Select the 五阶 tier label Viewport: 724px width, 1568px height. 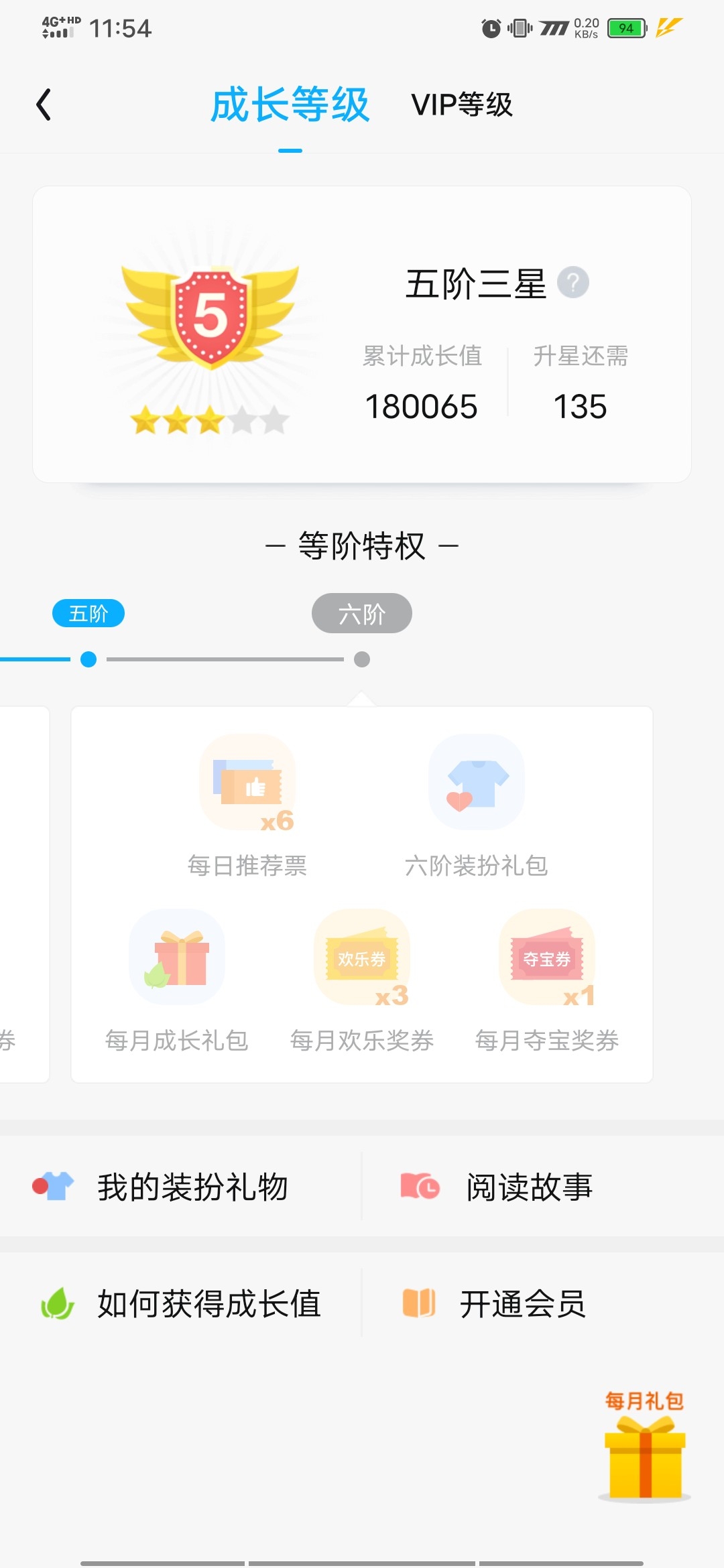(x=88, y=613)
